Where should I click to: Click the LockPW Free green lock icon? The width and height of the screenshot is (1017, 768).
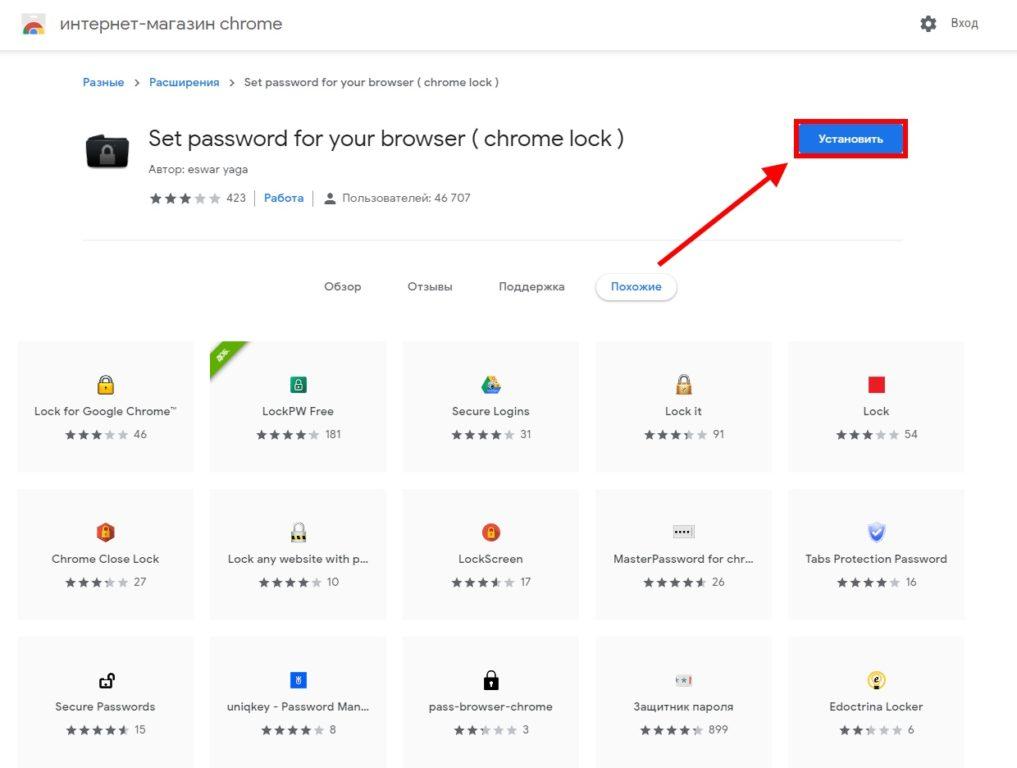point(297,384)
